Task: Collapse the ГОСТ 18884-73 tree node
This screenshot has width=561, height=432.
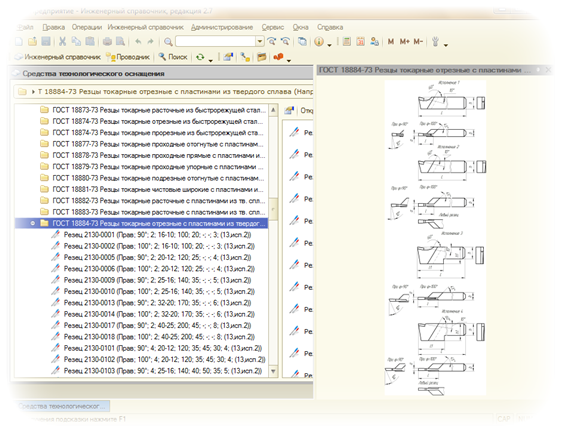Action: point(33,223)
